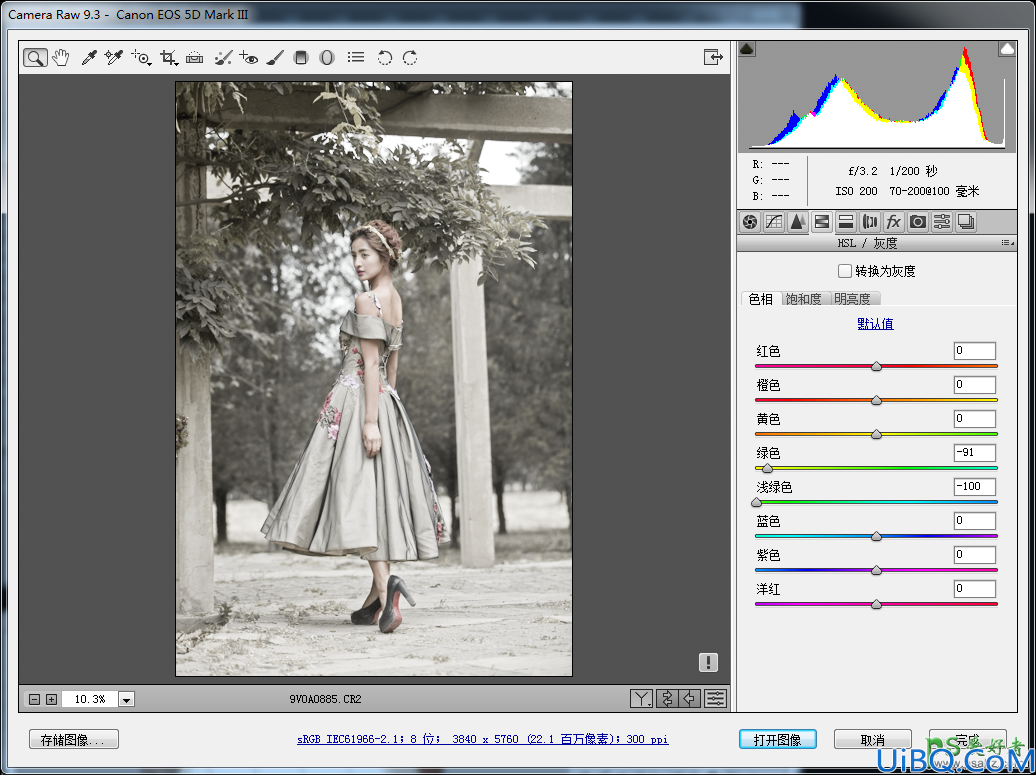Select the Zoom tool
1036x775 pixels.
[35, 57]
